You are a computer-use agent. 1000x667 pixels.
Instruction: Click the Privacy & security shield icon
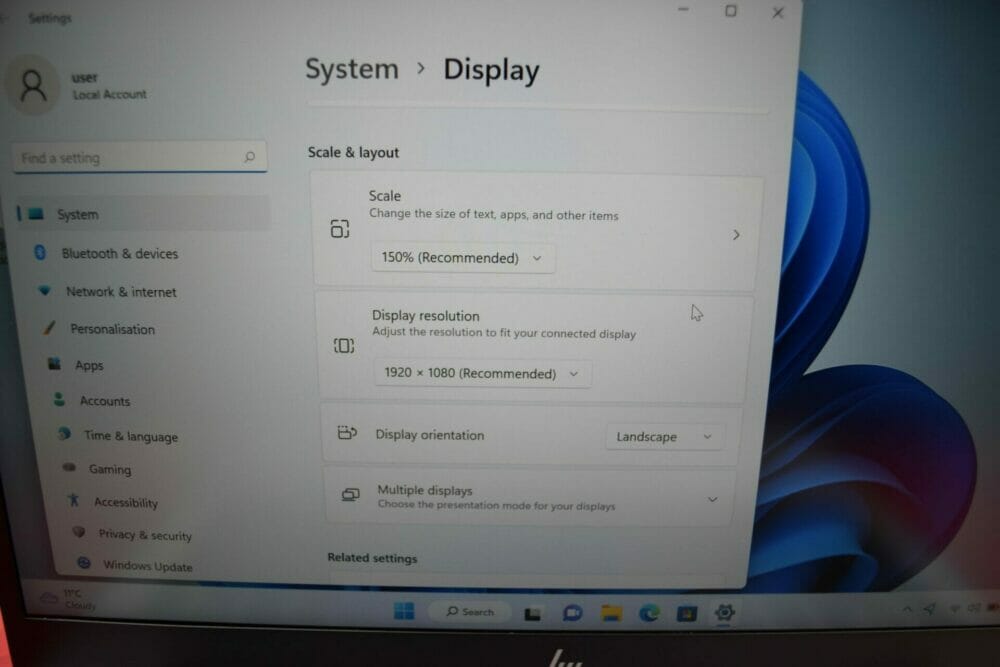(78, 532)
